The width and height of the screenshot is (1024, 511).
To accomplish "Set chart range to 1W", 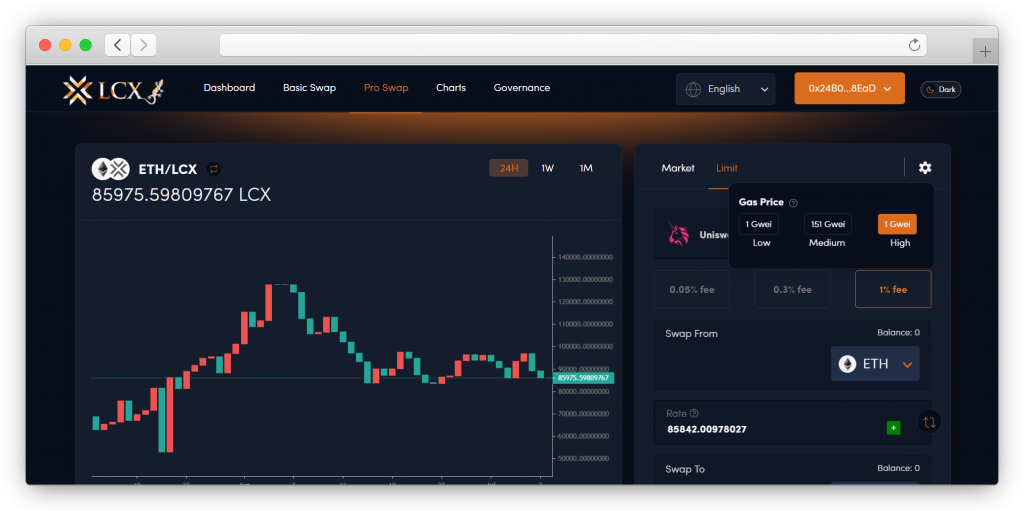I will tap(547, 168).
